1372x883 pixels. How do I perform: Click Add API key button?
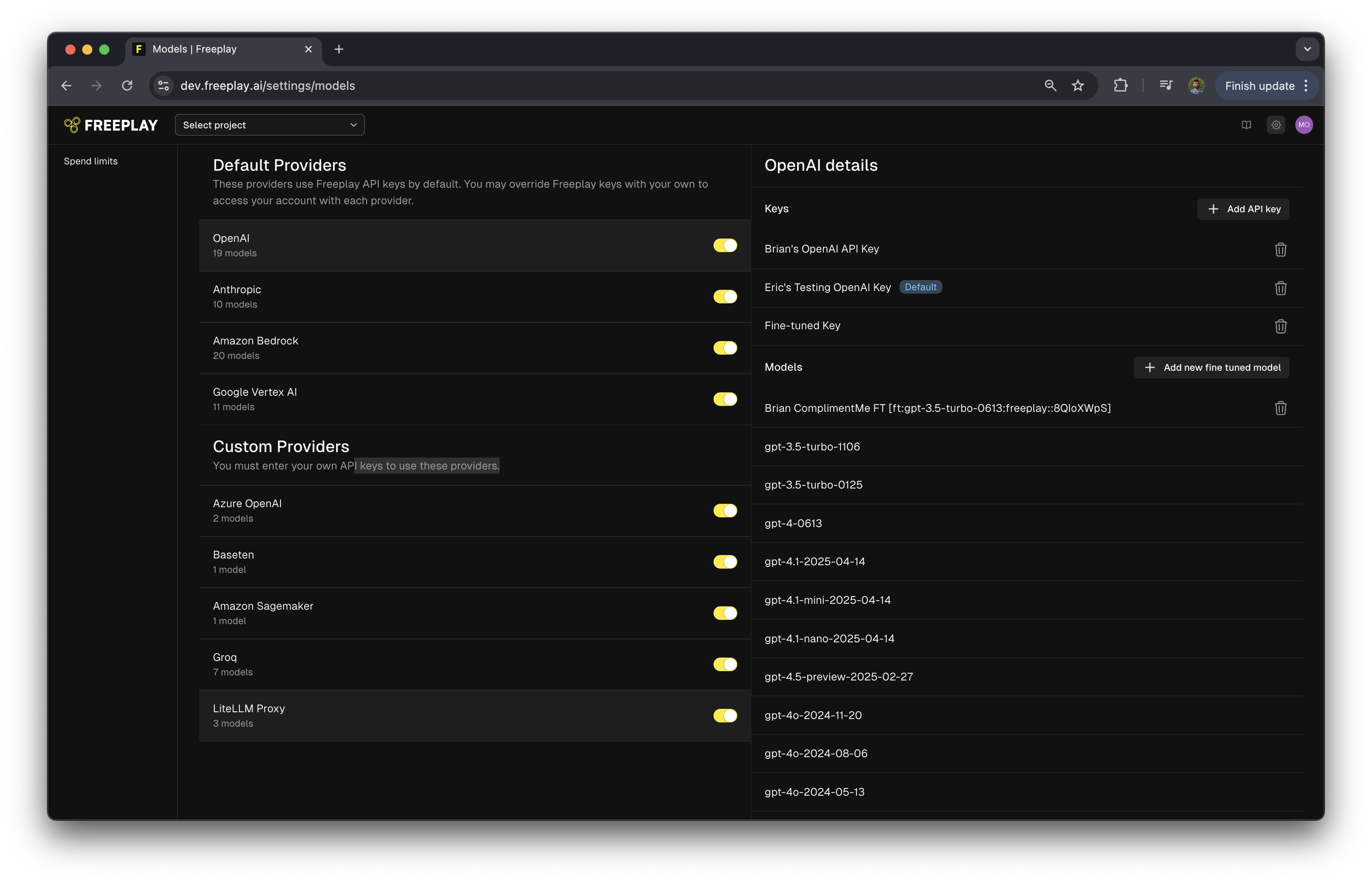click(x=1243, y=209)
